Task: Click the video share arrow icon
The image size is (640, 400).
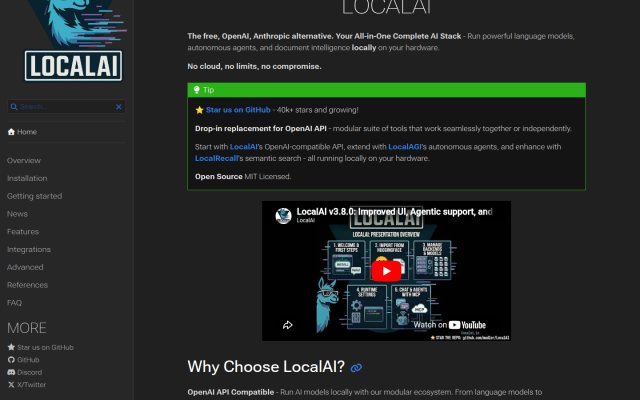Action: pyautogui.click(x=288, y=325)
